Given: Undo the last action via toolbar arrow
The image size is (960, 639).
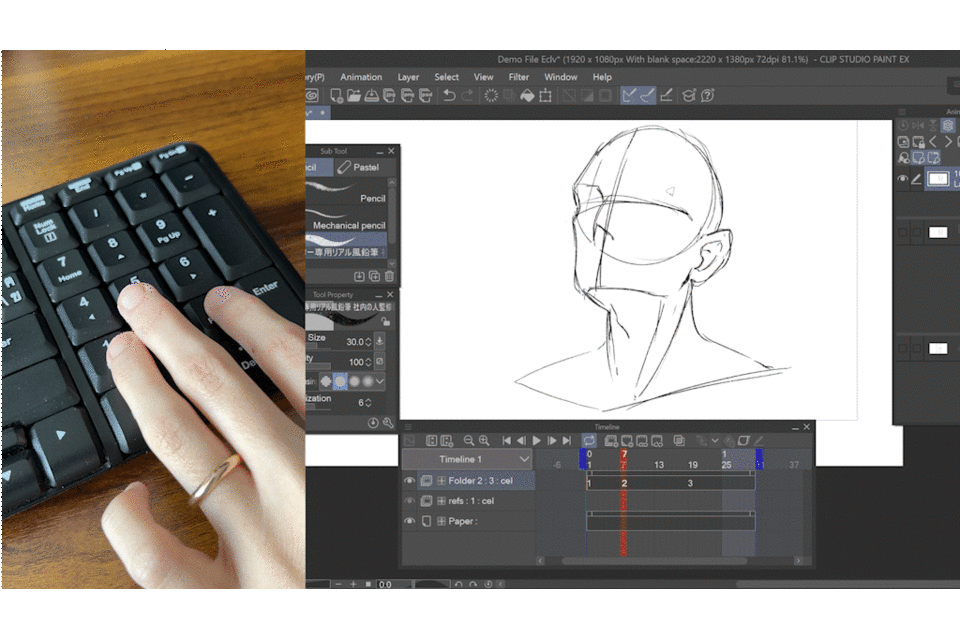Looking at the screenshot, I should coord(449,95).
